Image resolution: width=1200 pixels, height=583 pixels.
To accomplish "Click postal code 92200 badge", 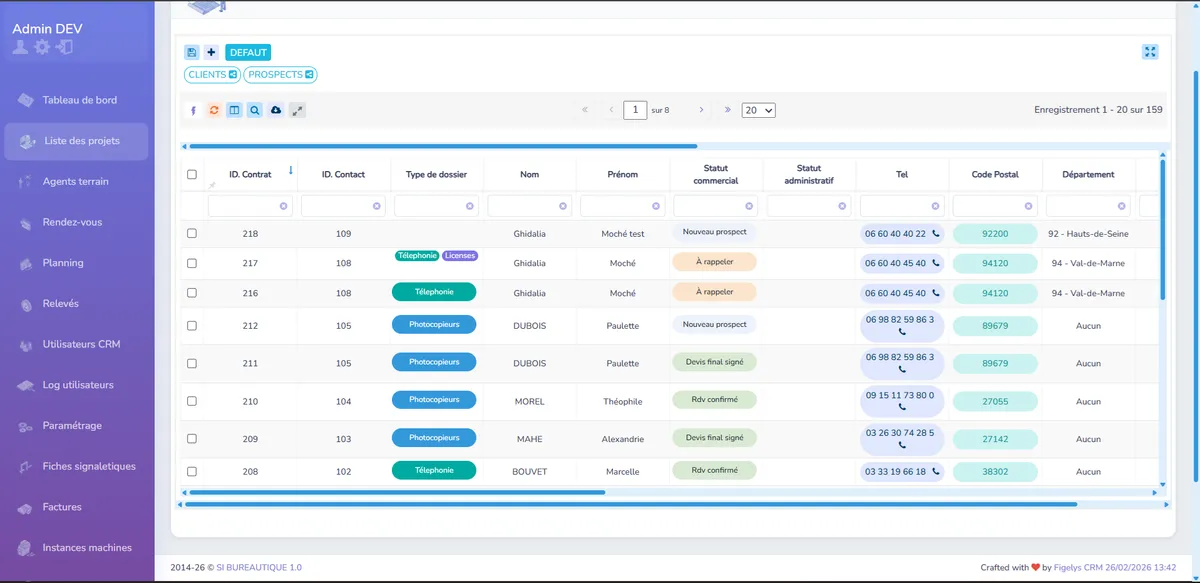I will pyautogui.click(x=995, y=234).
